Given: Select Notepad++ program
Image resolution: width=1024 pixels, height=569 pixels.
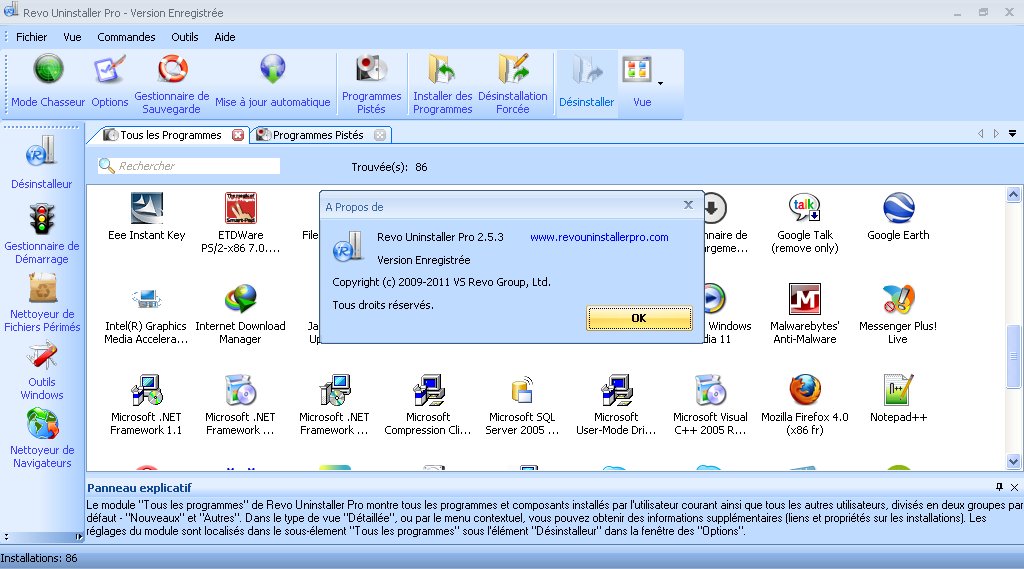Looking at the screenshot, I should (898, 398).
